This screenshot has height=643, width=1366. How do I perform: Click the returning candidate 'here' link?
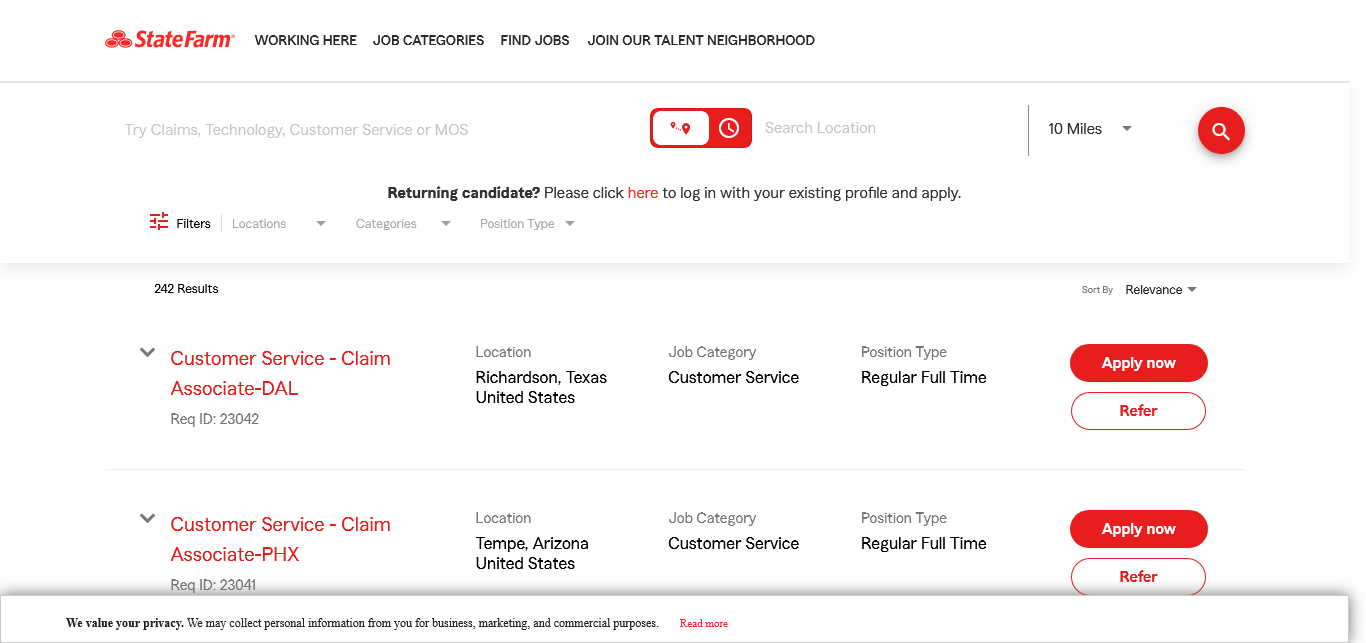pos(643,193)
